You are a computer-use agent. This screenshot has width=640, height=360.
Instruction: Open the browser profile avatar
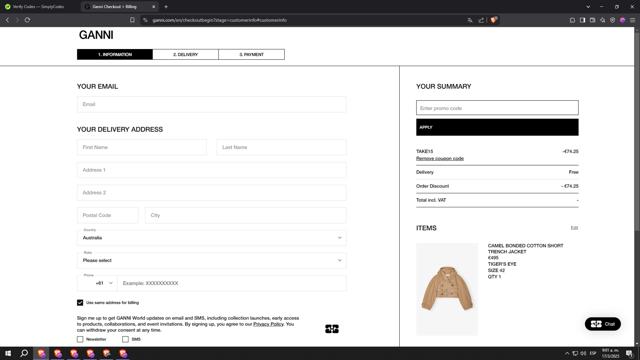(622, 20)
